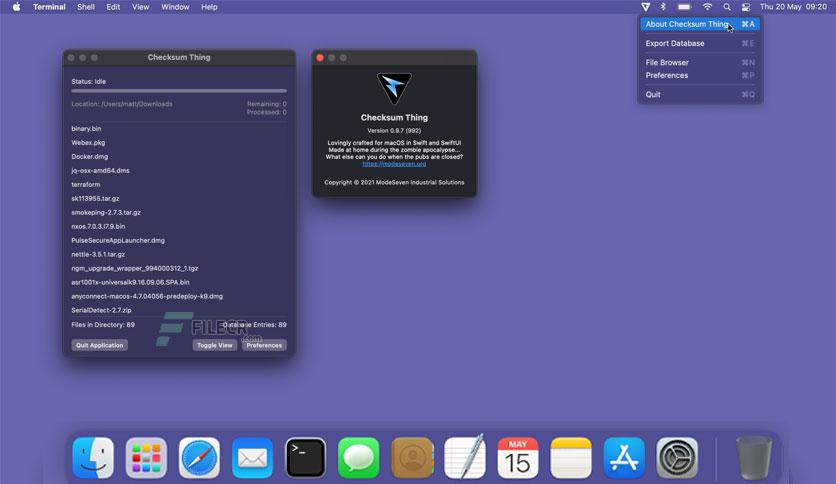Click the Checksum Thing menu bar icon
836x484 pixels.
(646, 7)
